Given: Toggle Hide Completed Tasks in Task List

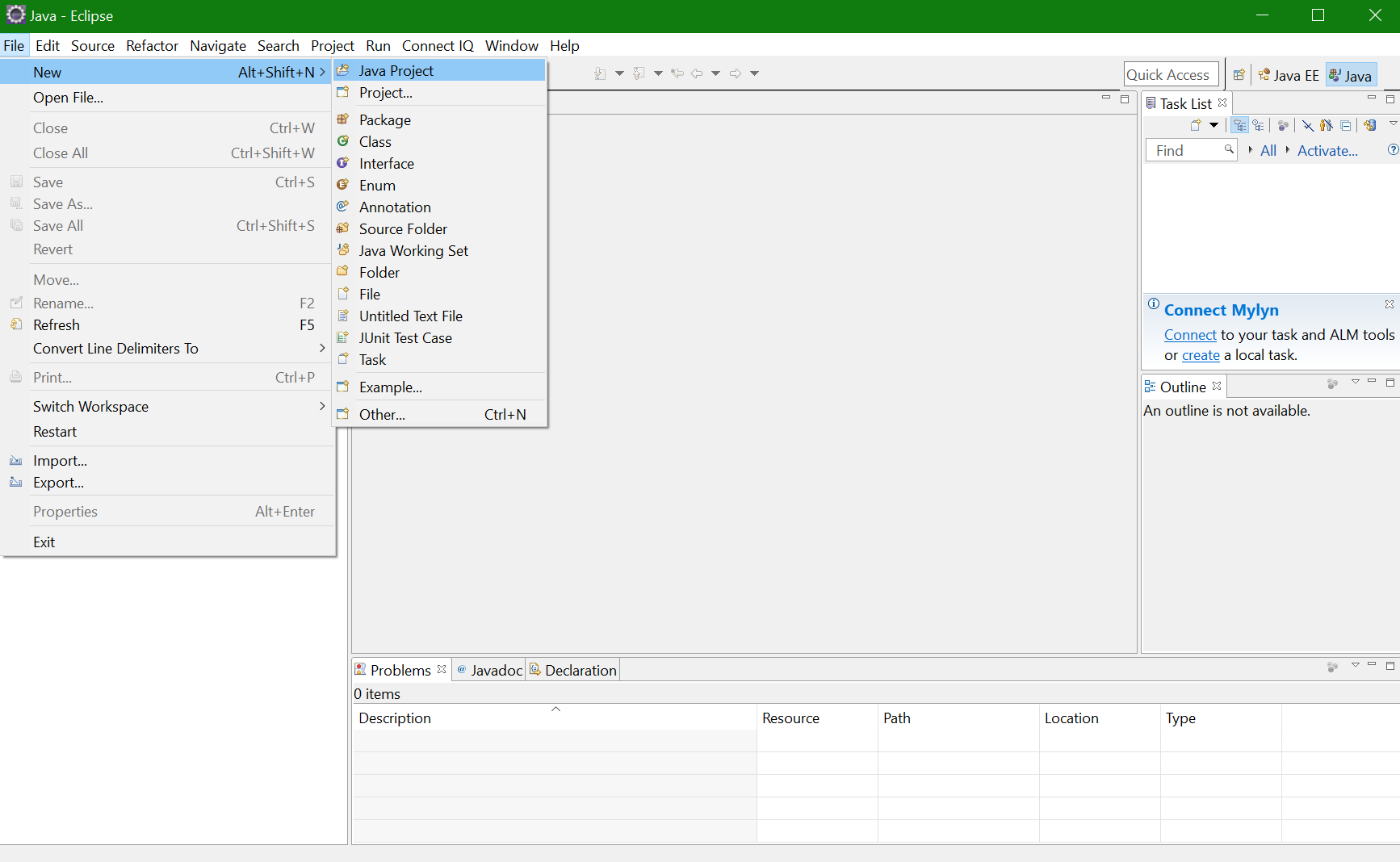Looking at the screenshot, I should coord(1307,125).
